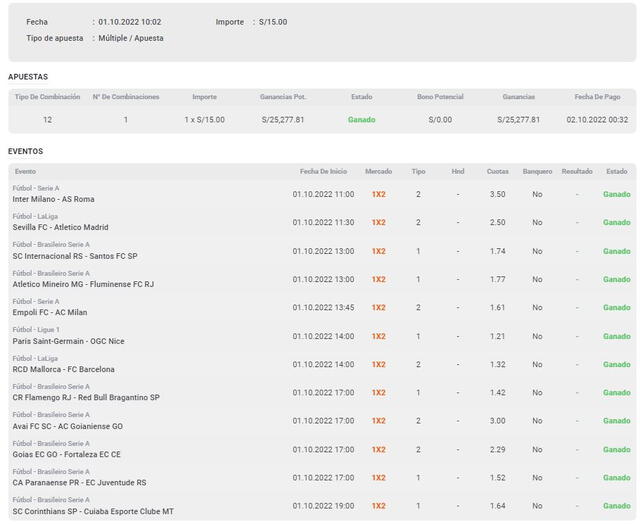Click start time 01.10.2022 11:30
Screen dimensions: 640x524
click(323, 222)
